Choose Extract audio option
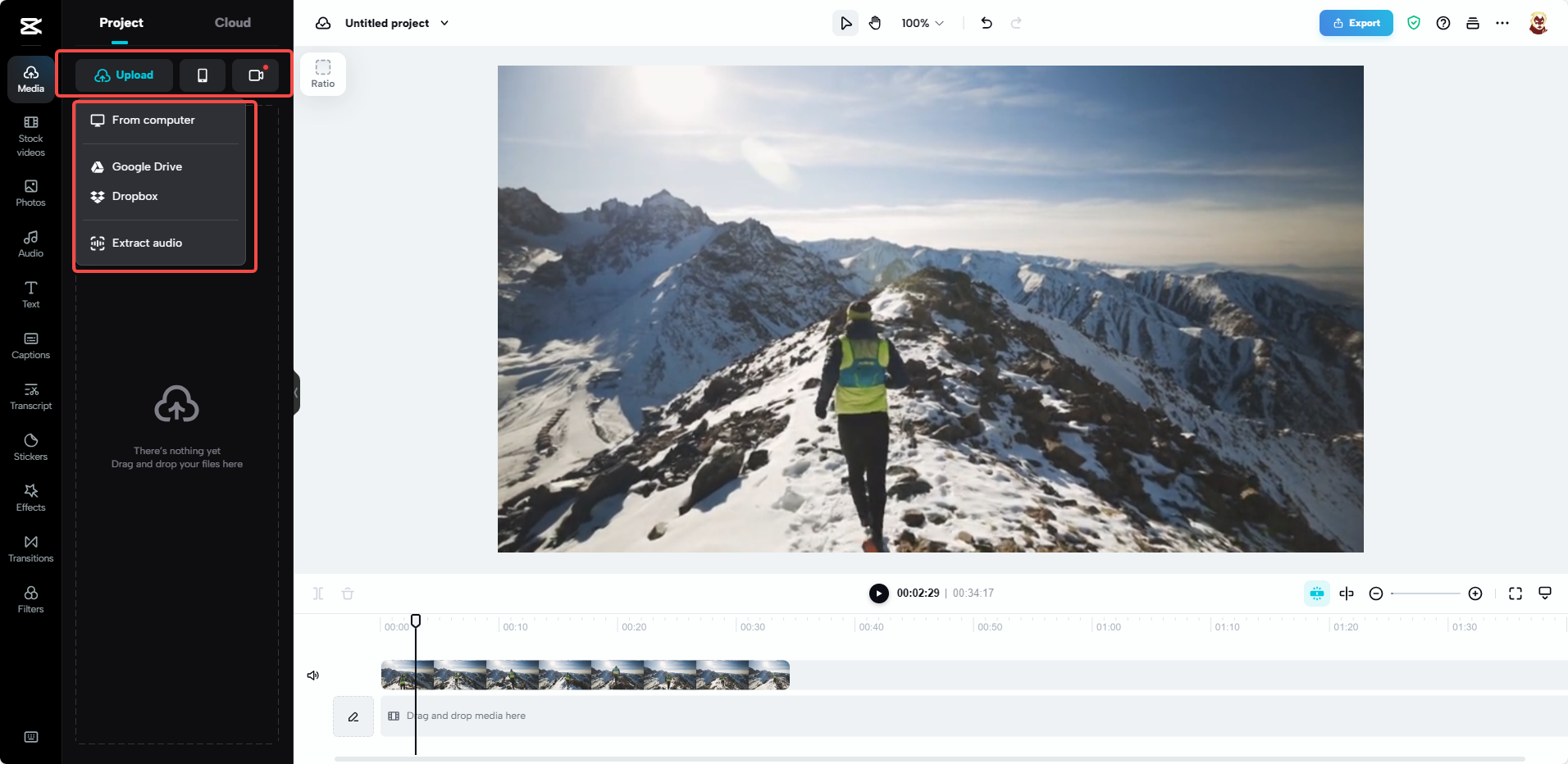 (x=161, y=243)
